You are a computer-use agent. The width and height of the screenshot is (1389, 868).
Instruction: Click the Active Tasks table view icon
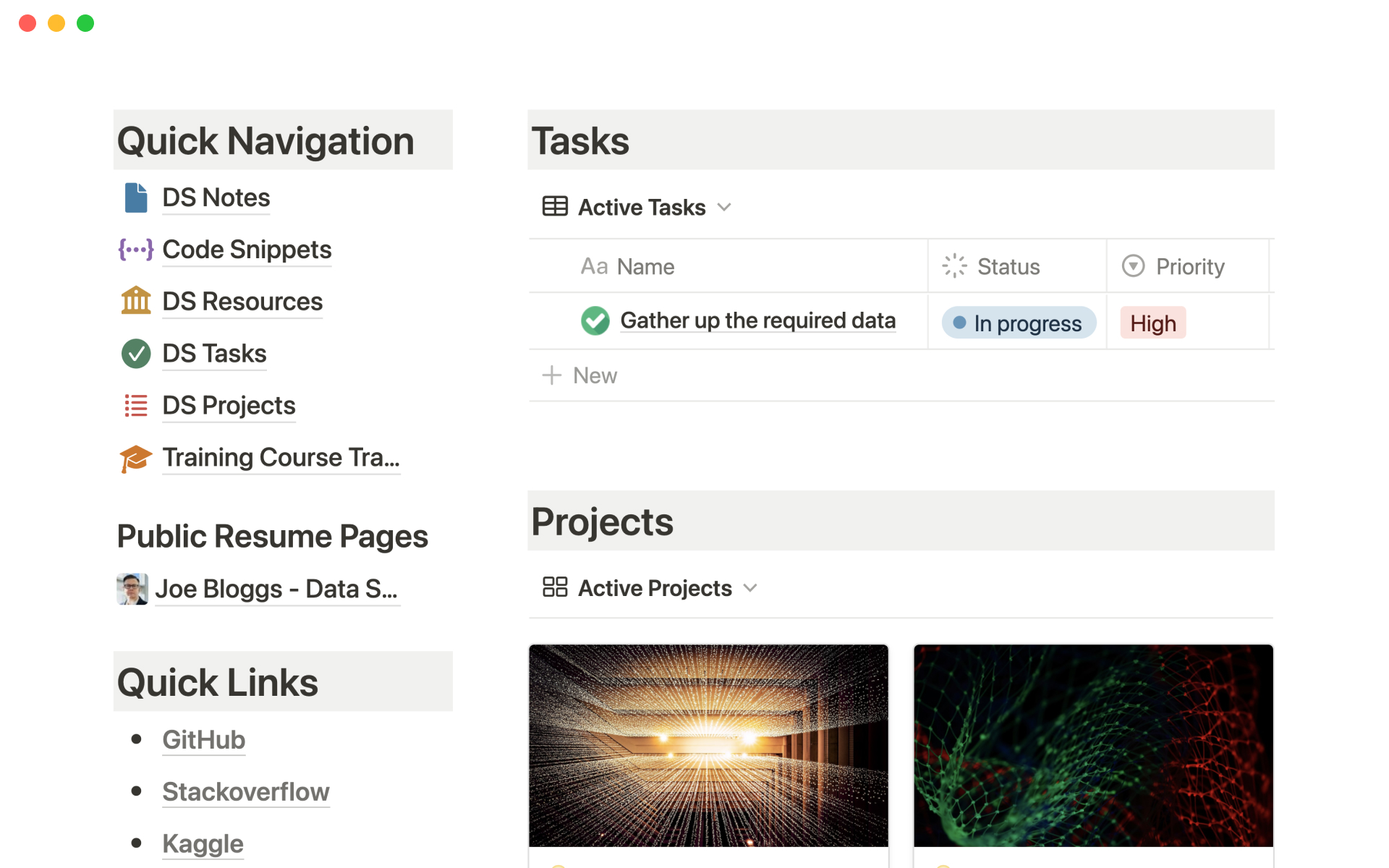555,207
